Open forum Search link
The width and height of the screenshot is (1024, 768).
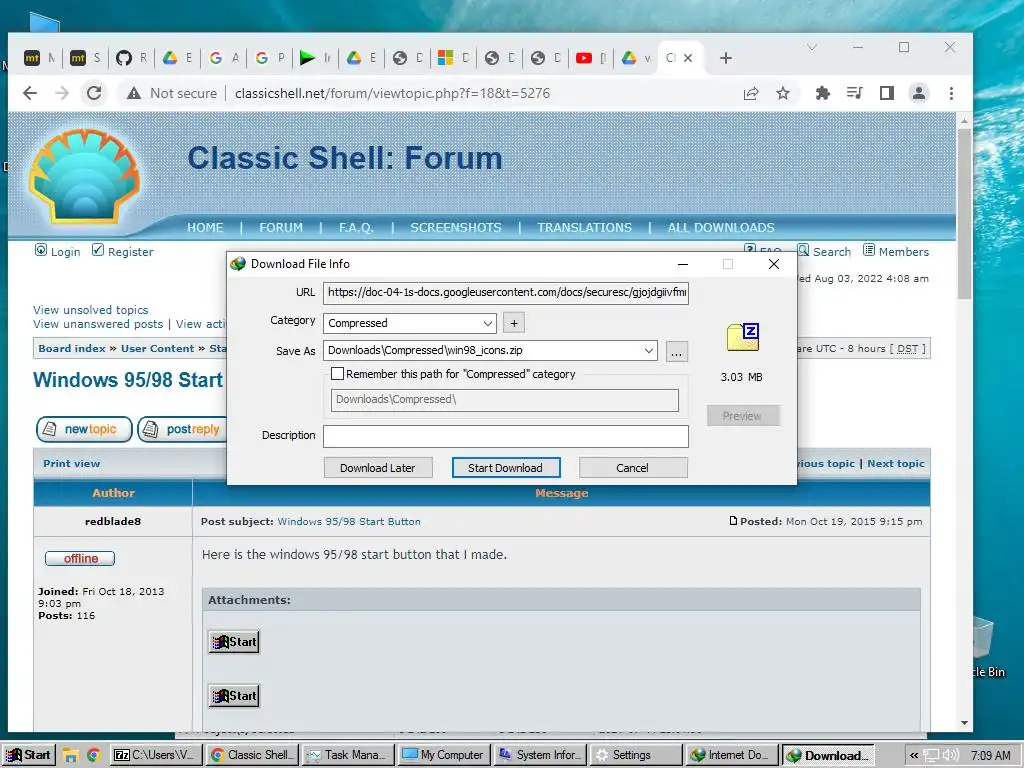tap(831, 251)
